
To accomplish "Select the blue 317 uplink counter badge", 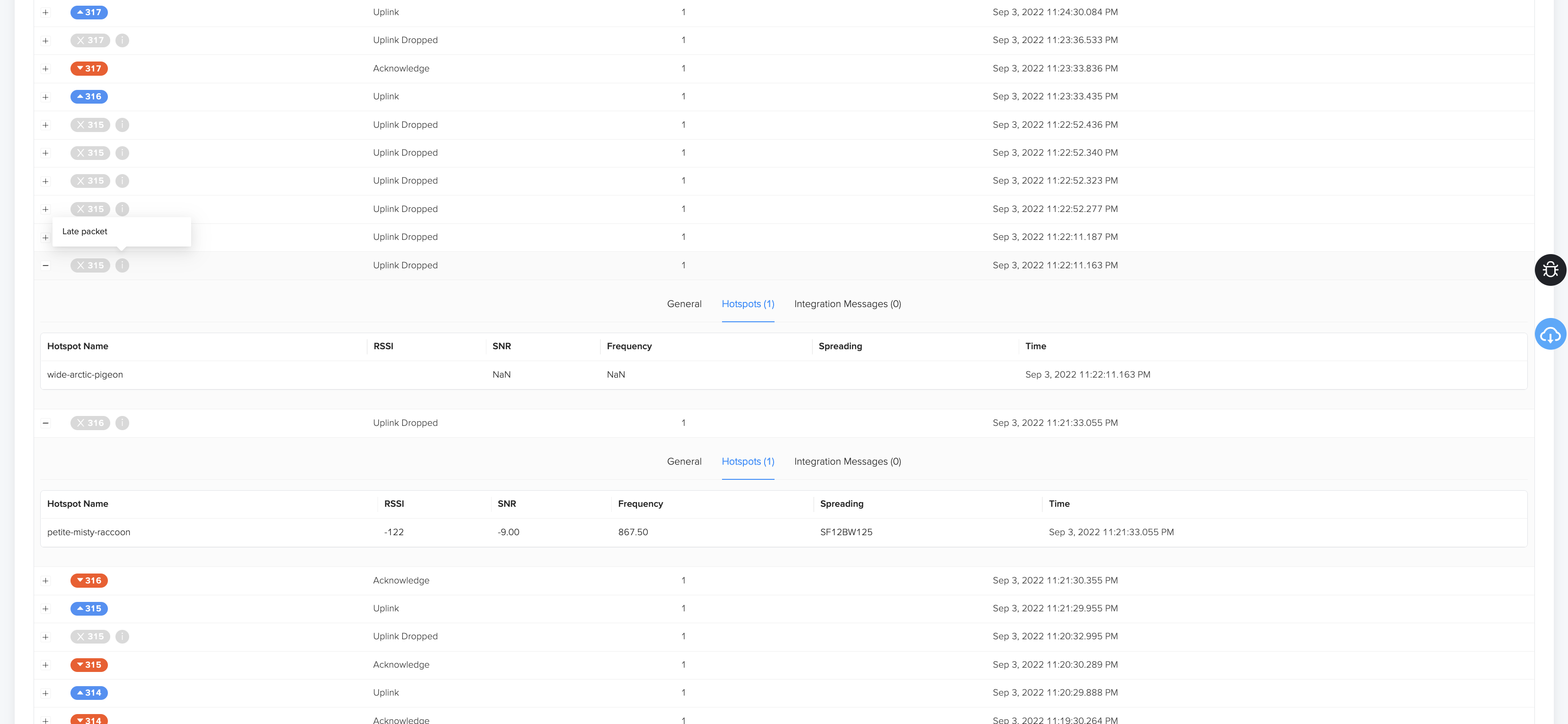I will (x=89, y=12).
